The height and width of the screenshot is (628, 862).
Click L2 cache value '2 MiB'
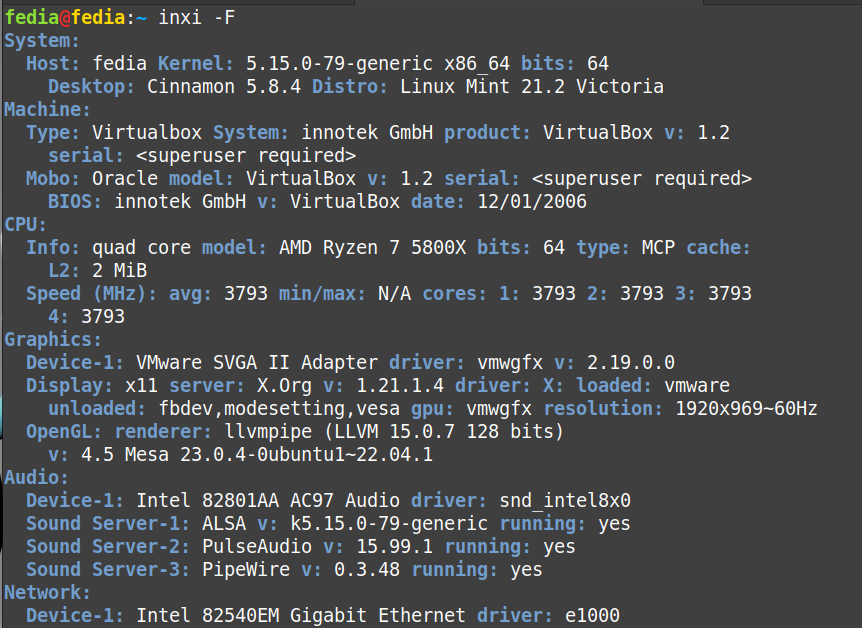coord(119,271)
